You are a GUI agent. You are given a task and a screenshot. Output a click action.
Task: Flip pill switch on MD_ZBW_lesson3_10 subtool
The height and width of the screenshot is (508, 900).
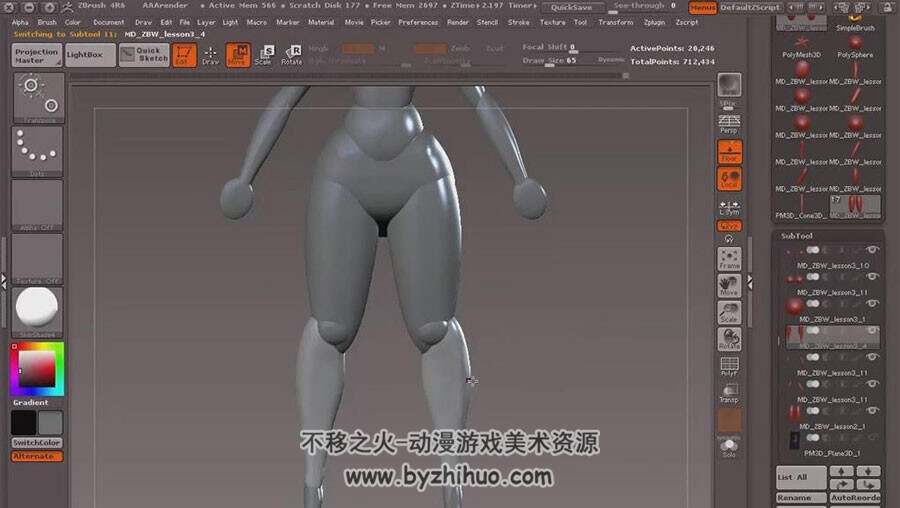pos(813,250)
